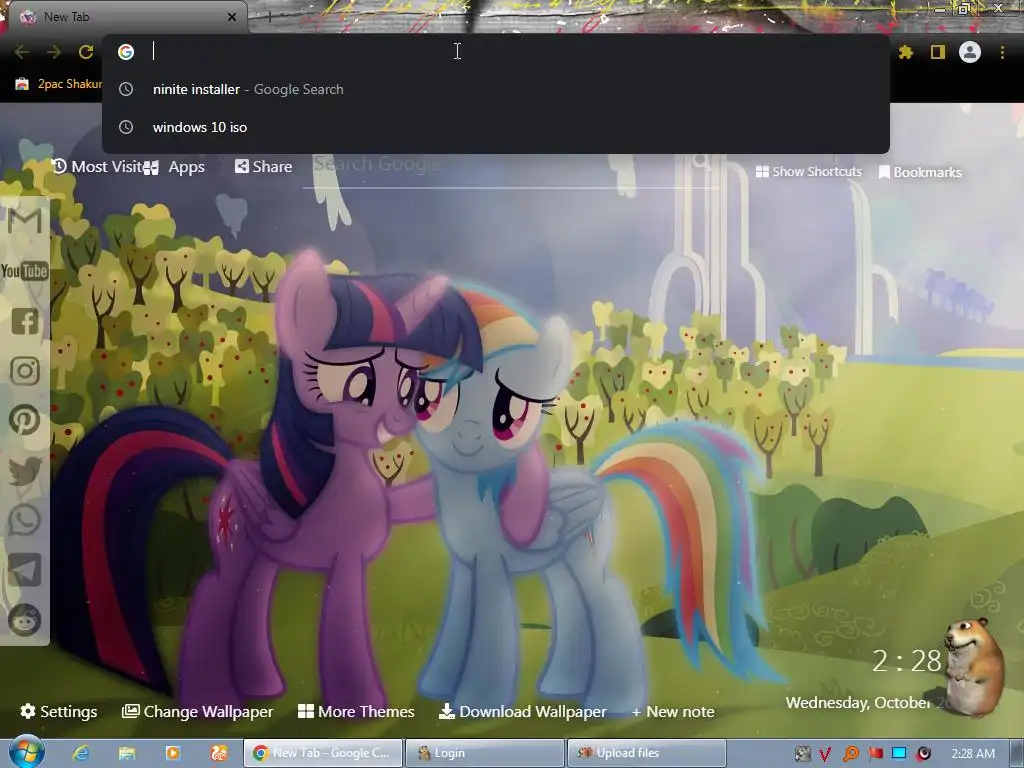Image resolution: width=1024 pixels, height=768 pixels.
Task: Open Bookmarks on the new tab page
Action: coord(920,172)
